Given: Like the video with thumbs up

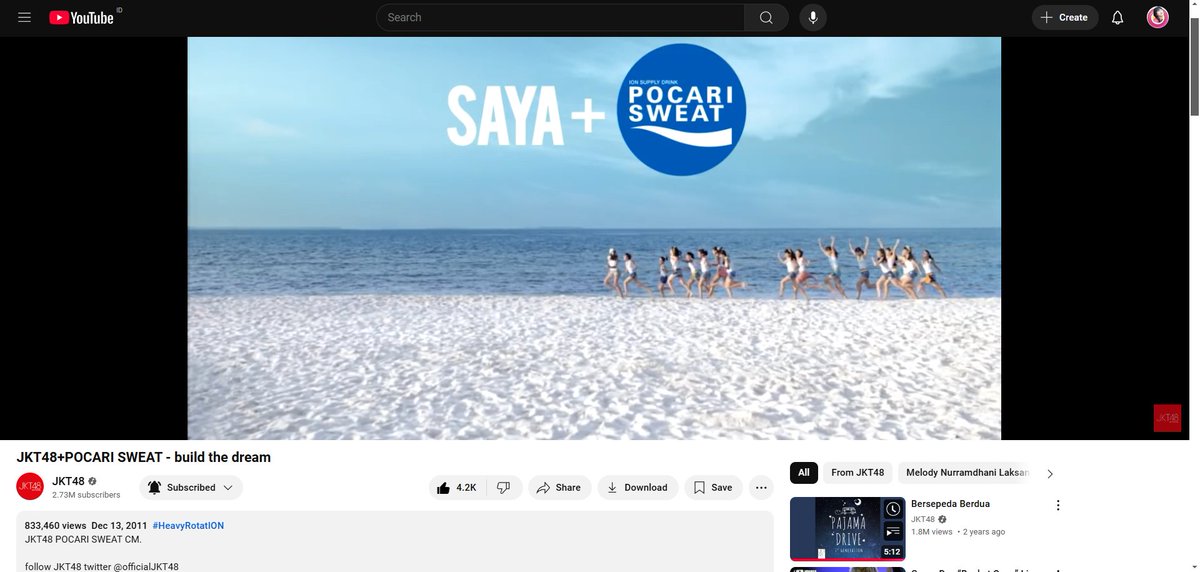Looking at the screenshot, I should [x=457, y=488].
